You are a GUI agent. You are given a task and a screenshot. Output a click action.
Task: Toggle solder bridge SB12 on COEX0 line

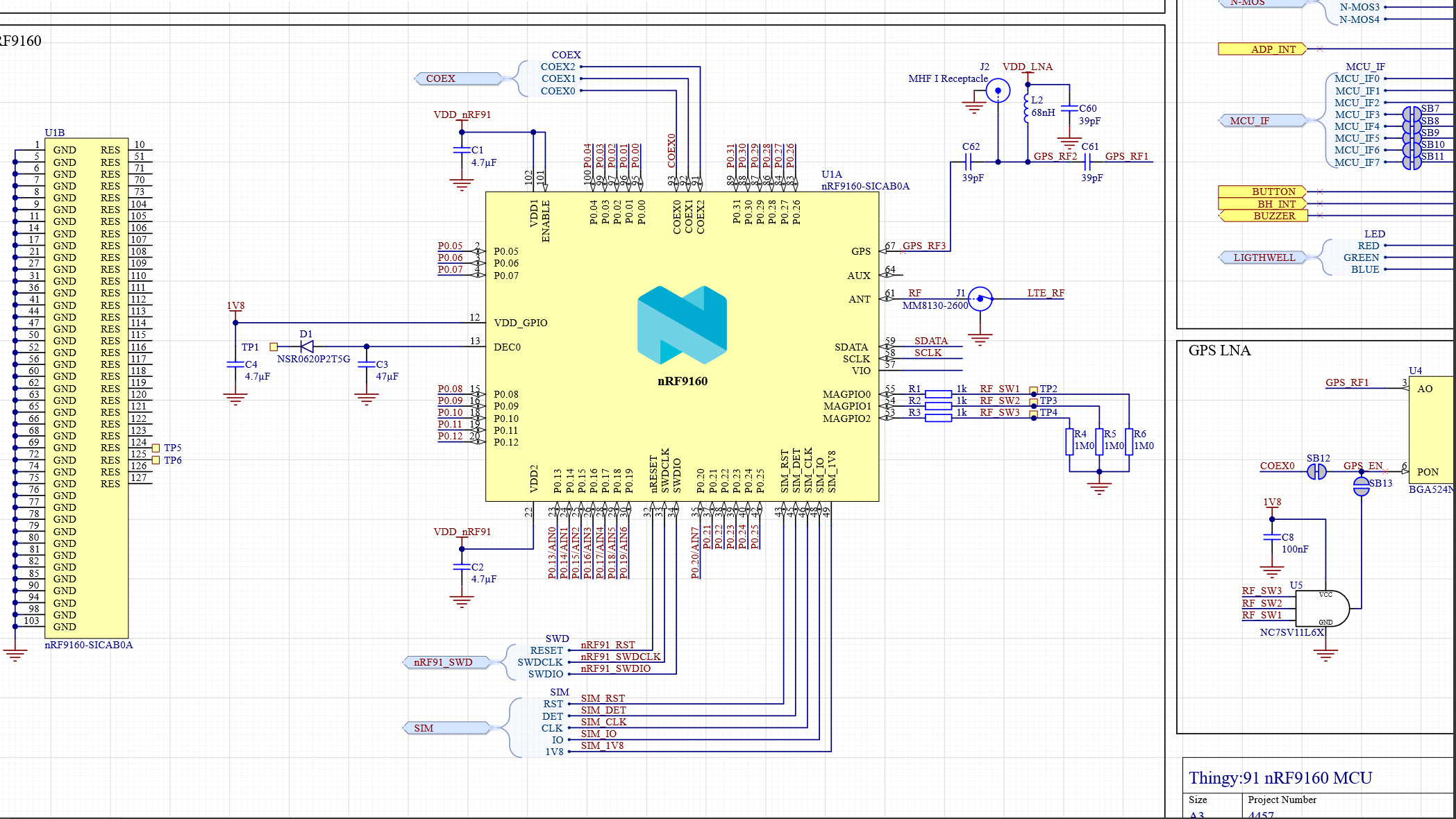(1314, 473)
